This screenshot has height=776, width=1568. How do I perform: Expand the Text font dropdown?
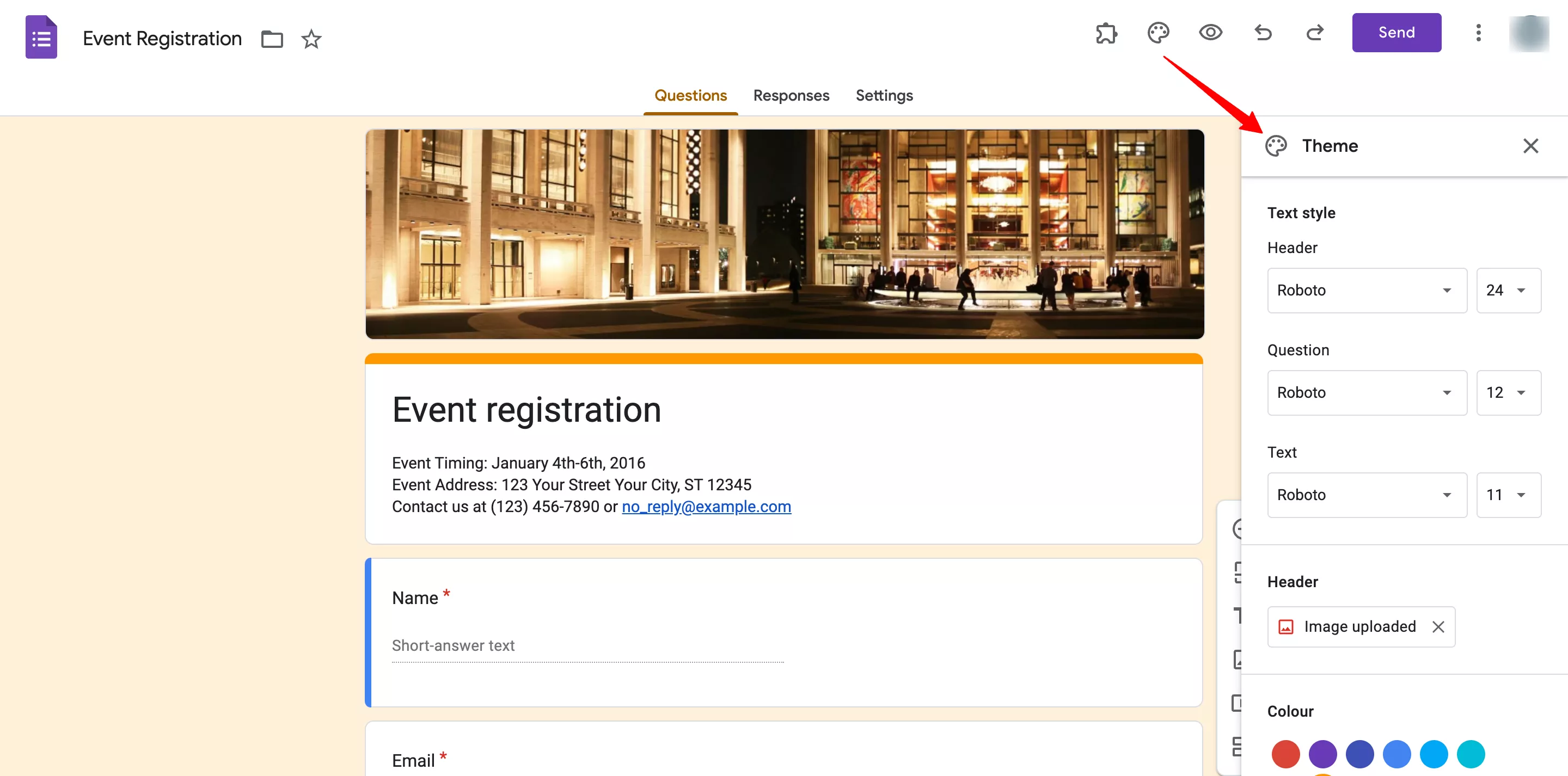pos(1366,494)
